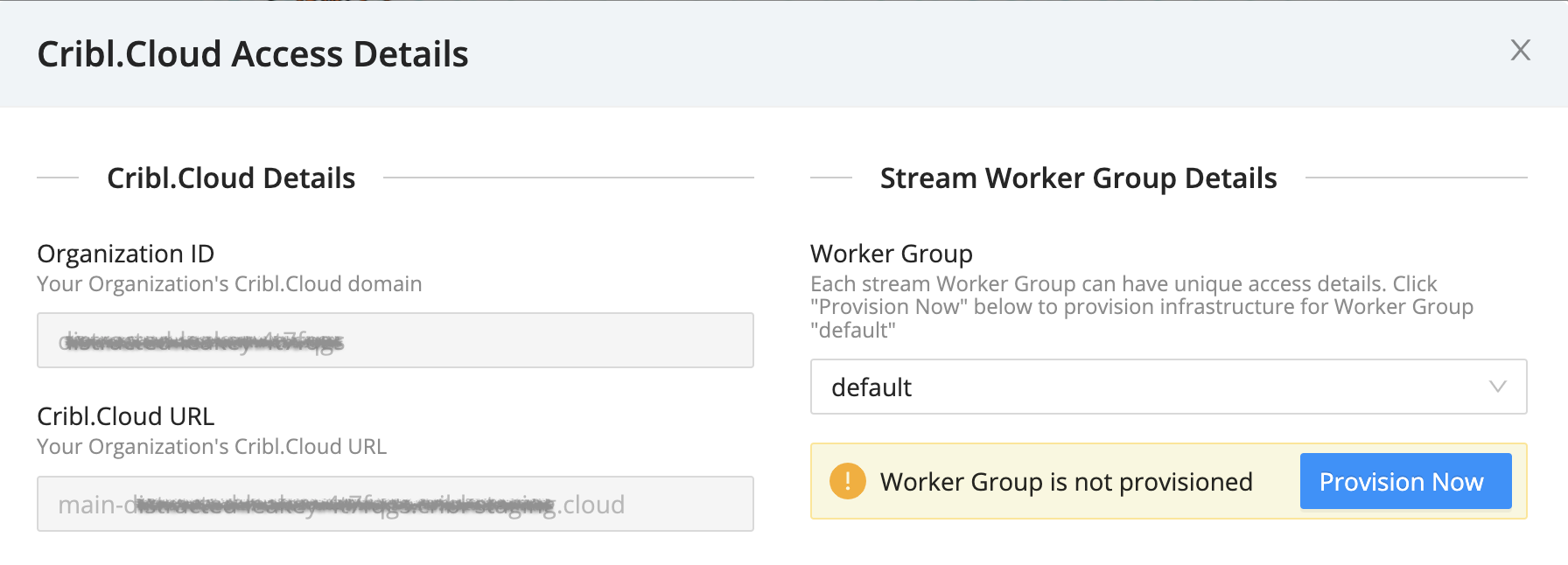Image resolution: width=1568 pixels, height=565 pixels.
Task: Click 'Your Organization's Cribl.Cloud domain' text
Action: coord(229,284)
